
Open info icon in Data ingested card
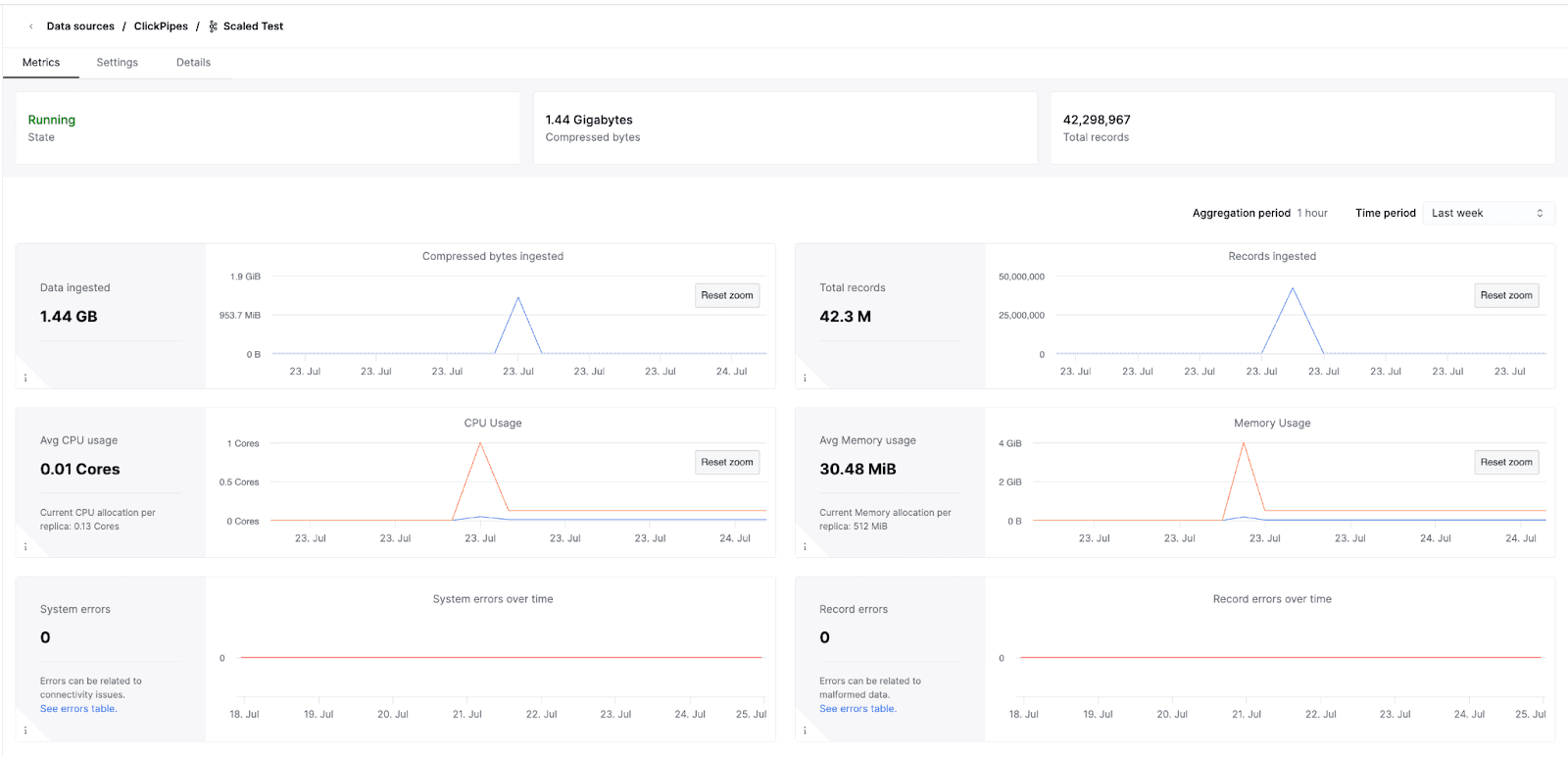[x=25, y=378]
